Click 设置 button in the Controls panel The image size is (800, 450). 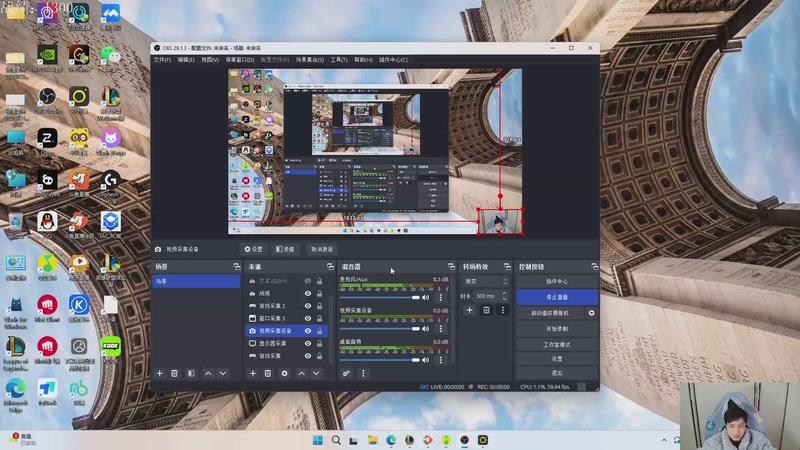pyautogui.click(x=557, y=359)
